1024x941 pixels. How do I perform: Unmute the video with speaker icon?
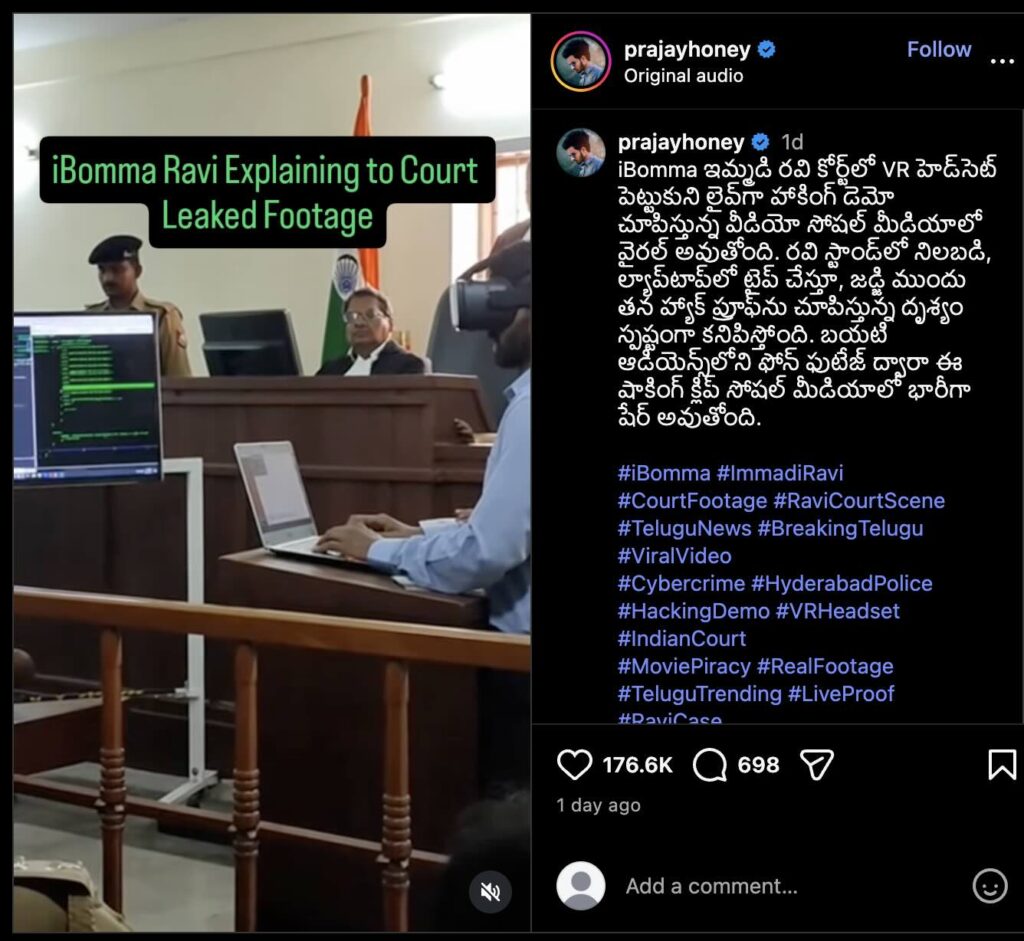tap(490, 891)
